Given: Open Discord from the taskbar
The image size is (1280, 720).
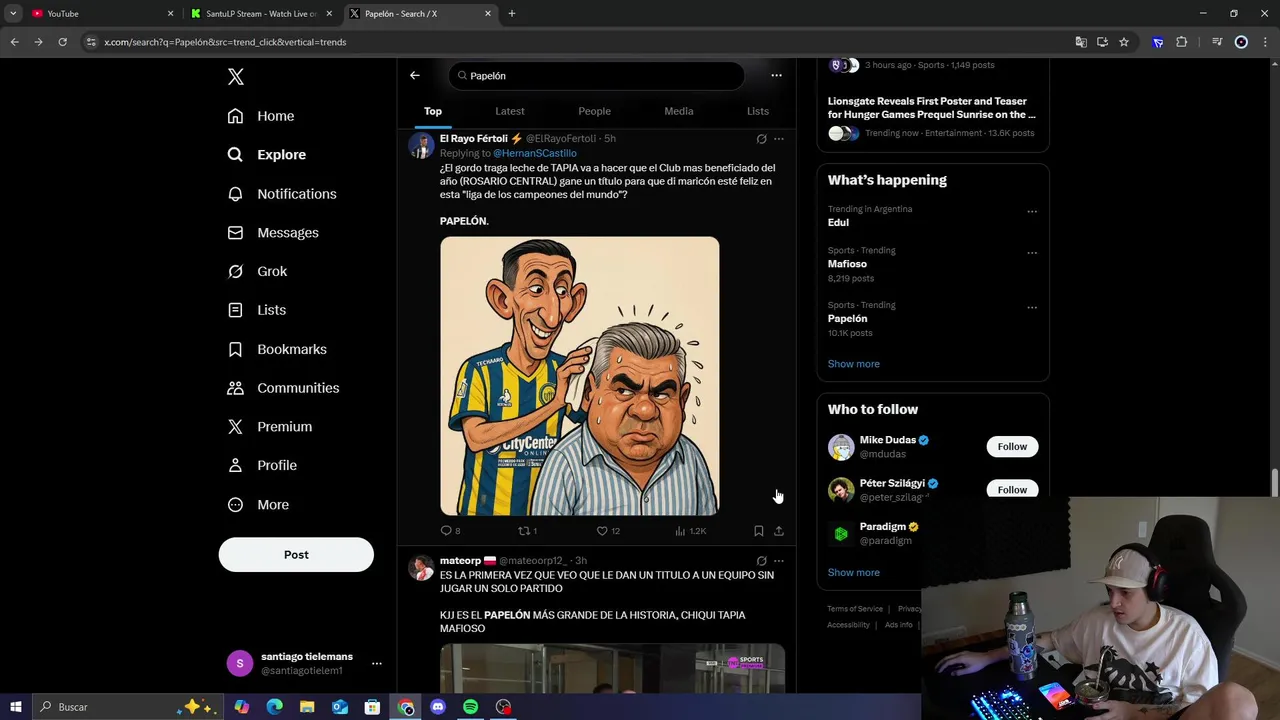Looking at the screenshot, I should tap(437, 707).
